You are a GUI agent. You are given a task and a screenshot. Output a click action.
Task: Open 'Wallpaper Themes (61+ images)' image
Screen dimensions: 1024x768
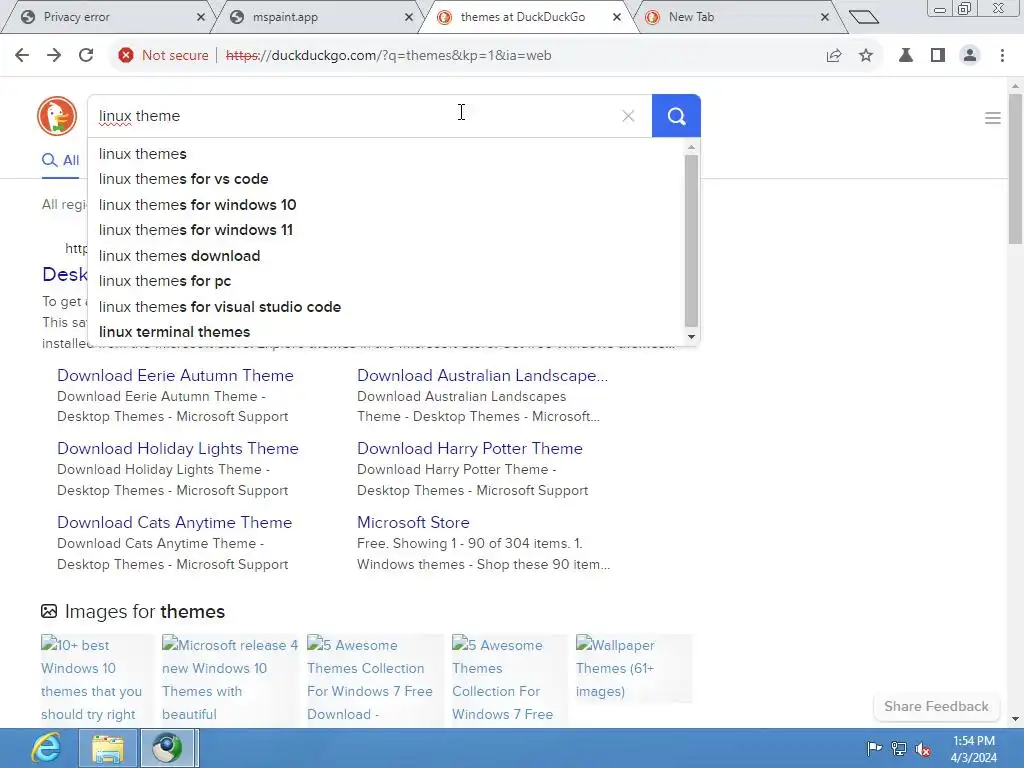tap(633, 668)
